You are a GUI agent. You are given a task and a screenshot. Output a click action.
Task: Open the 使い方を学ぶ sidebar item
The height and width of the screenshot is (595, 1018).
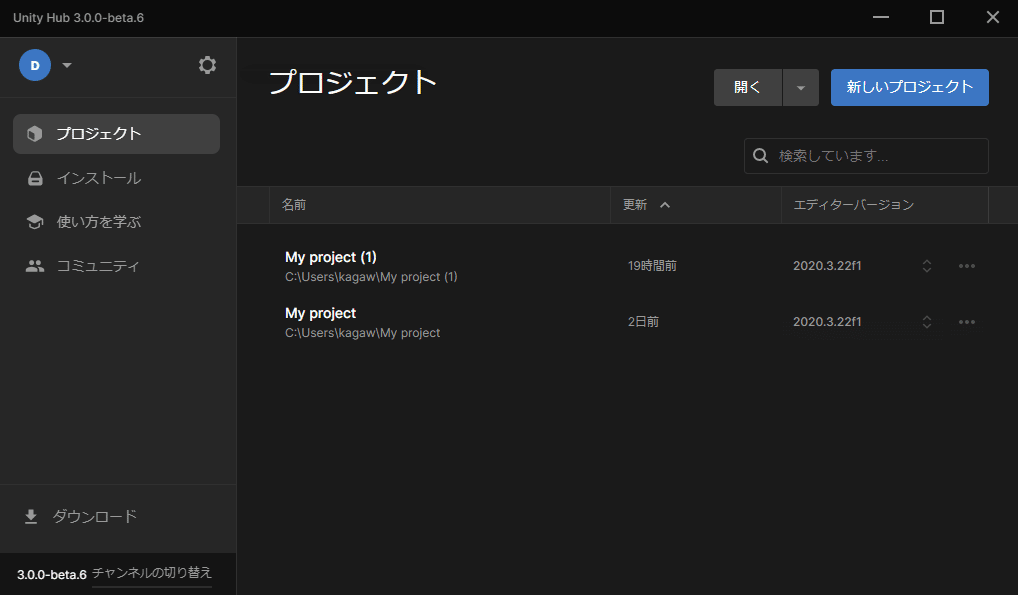116,222
